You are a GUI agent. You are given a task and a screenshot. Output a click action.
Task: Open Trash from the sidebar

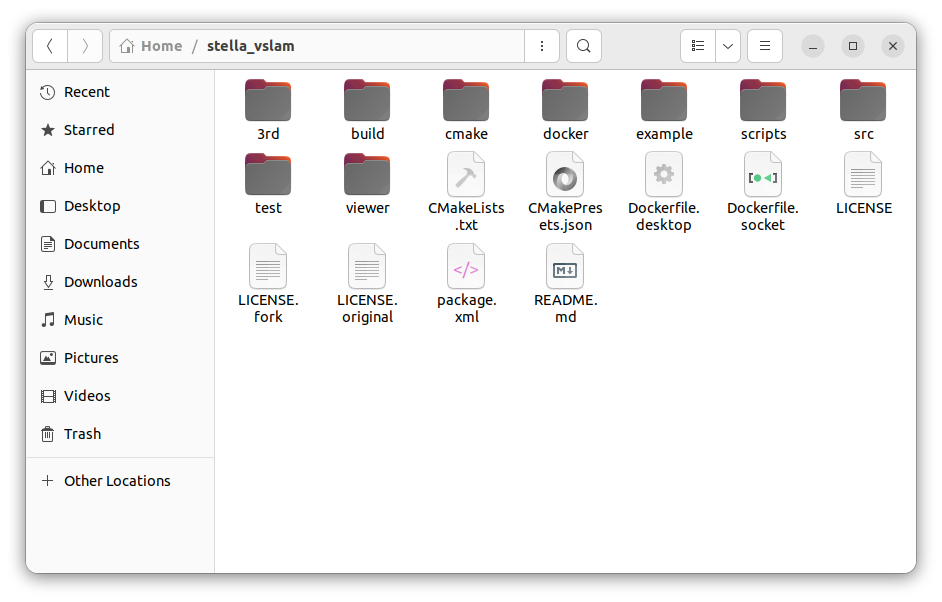pos(80,434)
